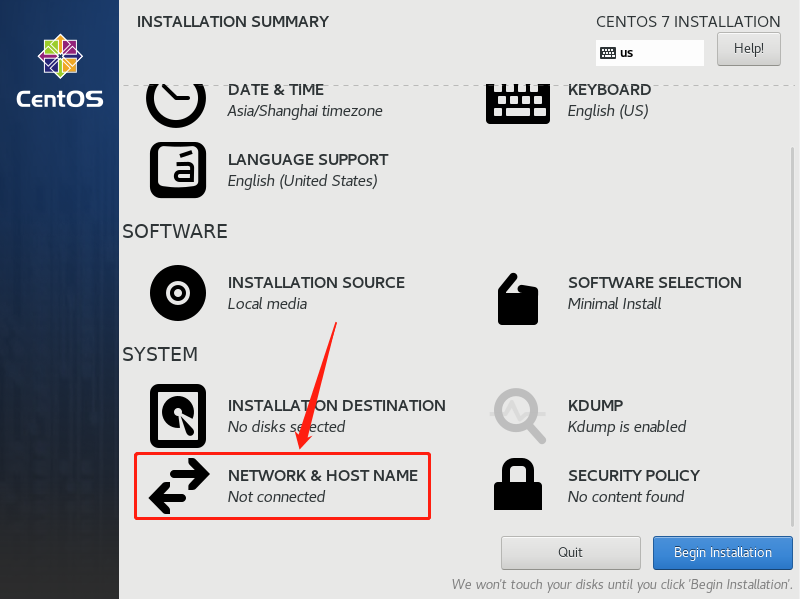Open the Keyboard layout icon
This screenshot has width=800, height=599.
518,104
